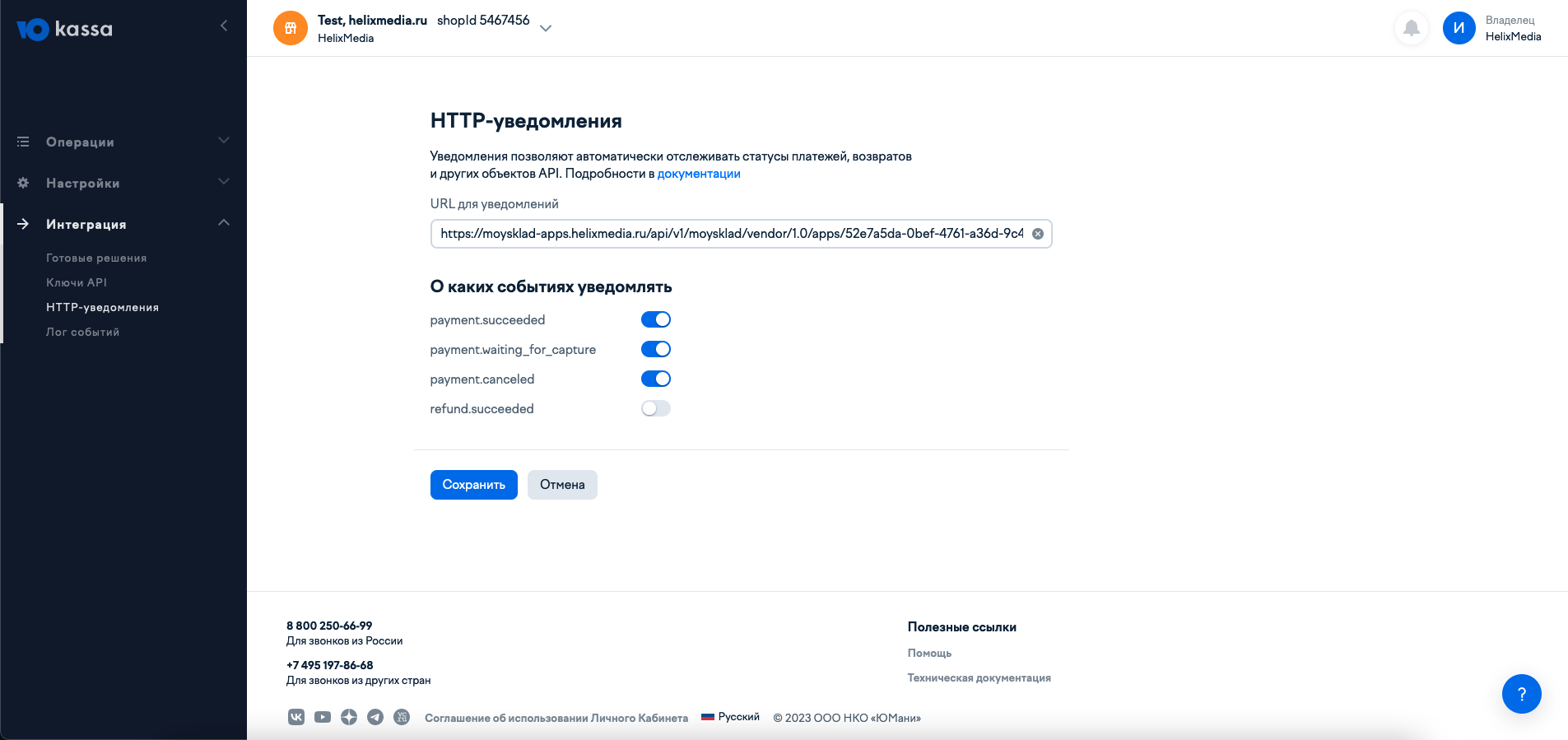Expand the Операции sidebar section
This screenshot has width=1568, height=740.
pyautogui.click(x=123, y=142)
